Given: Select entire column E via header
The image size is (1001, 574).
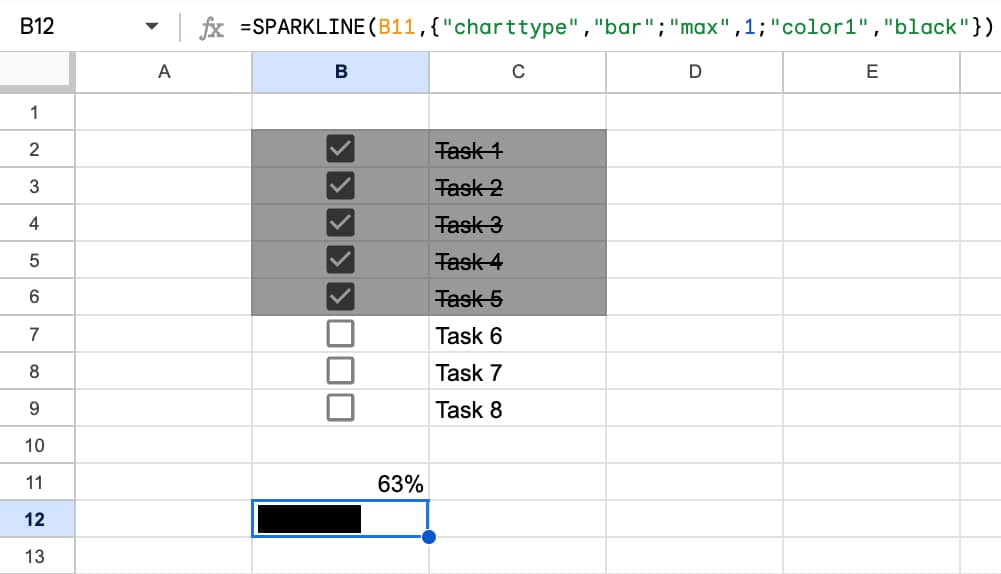Looking at the screenshot, I should pos(871,72).
